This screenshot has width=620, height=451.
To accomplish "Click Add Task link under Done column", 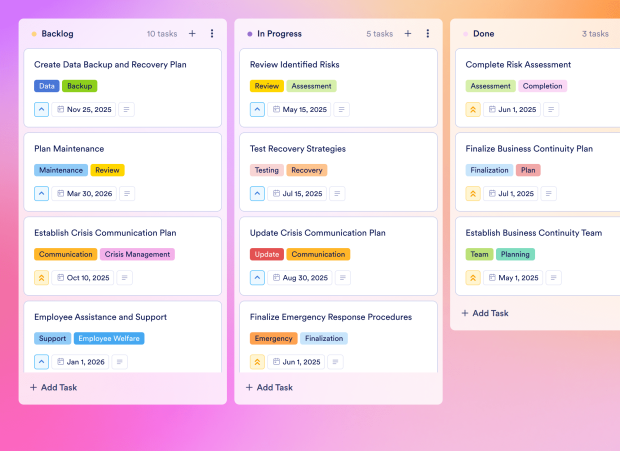I will tap(485, 313).
